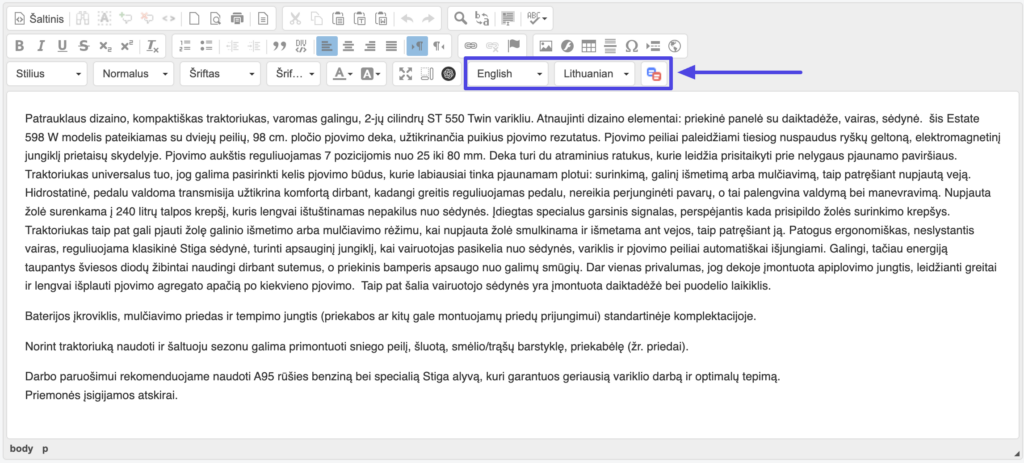Open the background color picker
The height and width of the screenshot is (463, 1024).
click(x=370, y=74)
